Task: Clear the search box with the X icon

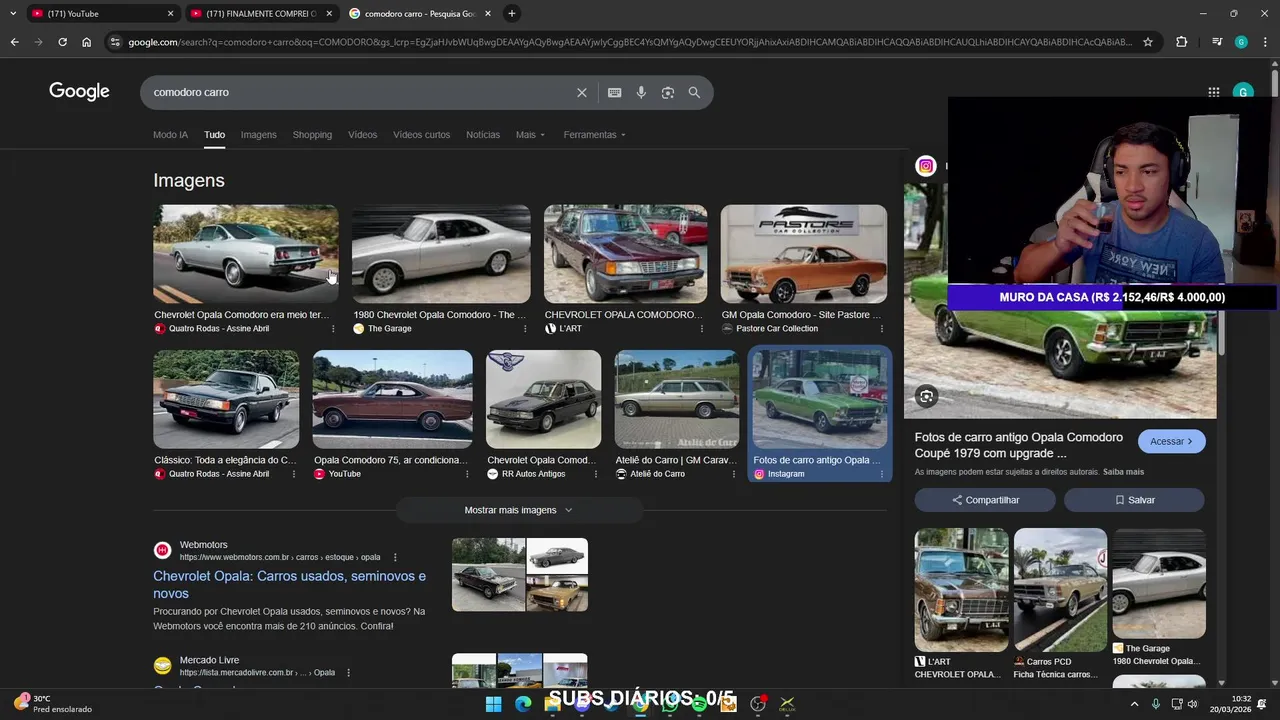Action: [582, 92]
